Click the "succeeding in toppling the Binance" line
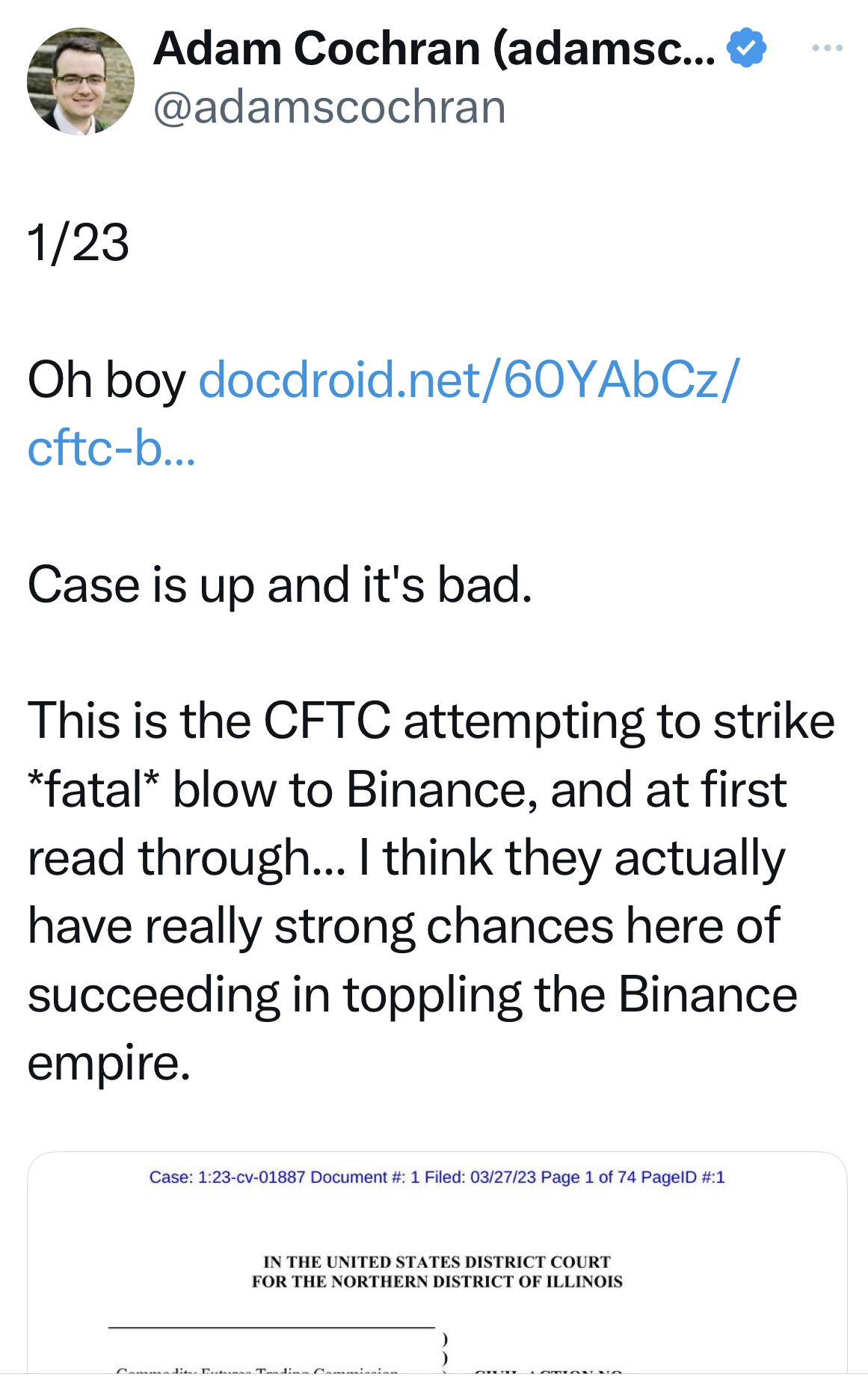The height and width of the screenshot is (1392, 868). click(x=412, y=995)
